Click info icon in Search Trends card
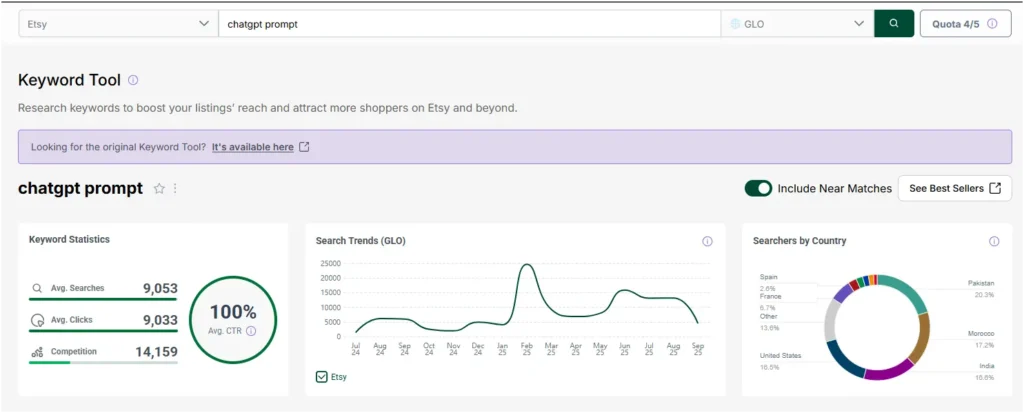The width and height of the screenshot is (1024, 413). click(707, 241)
